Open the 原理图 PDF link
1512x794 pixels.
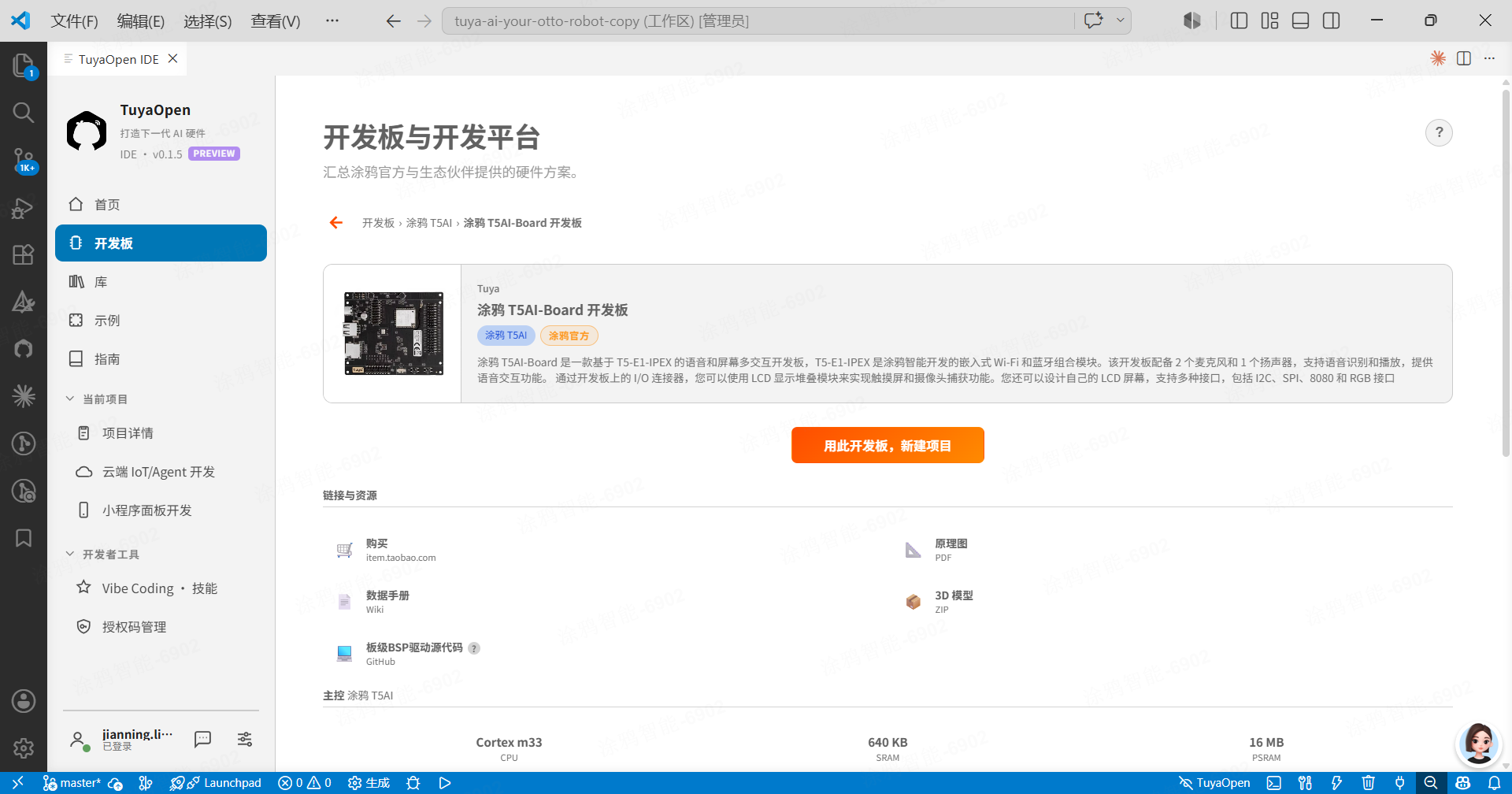(x=936, y=550)
